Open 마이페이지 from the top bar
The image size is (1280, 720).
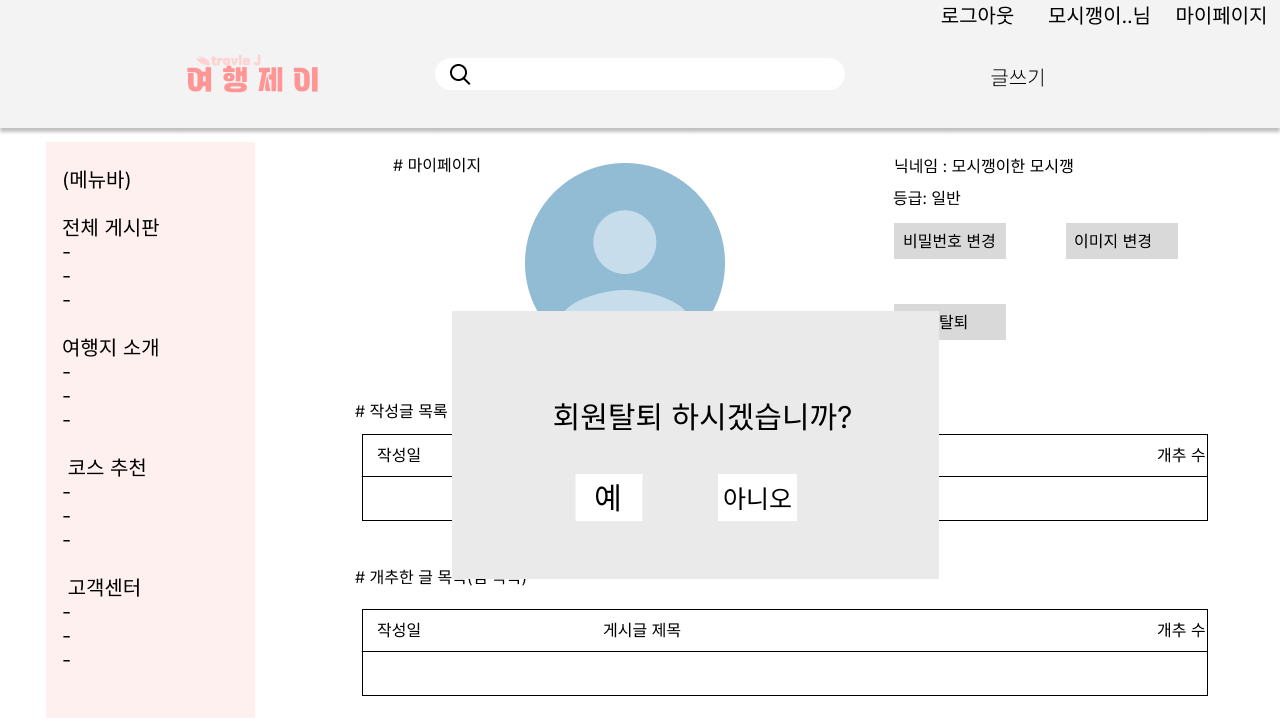(x=1221, y=15)
